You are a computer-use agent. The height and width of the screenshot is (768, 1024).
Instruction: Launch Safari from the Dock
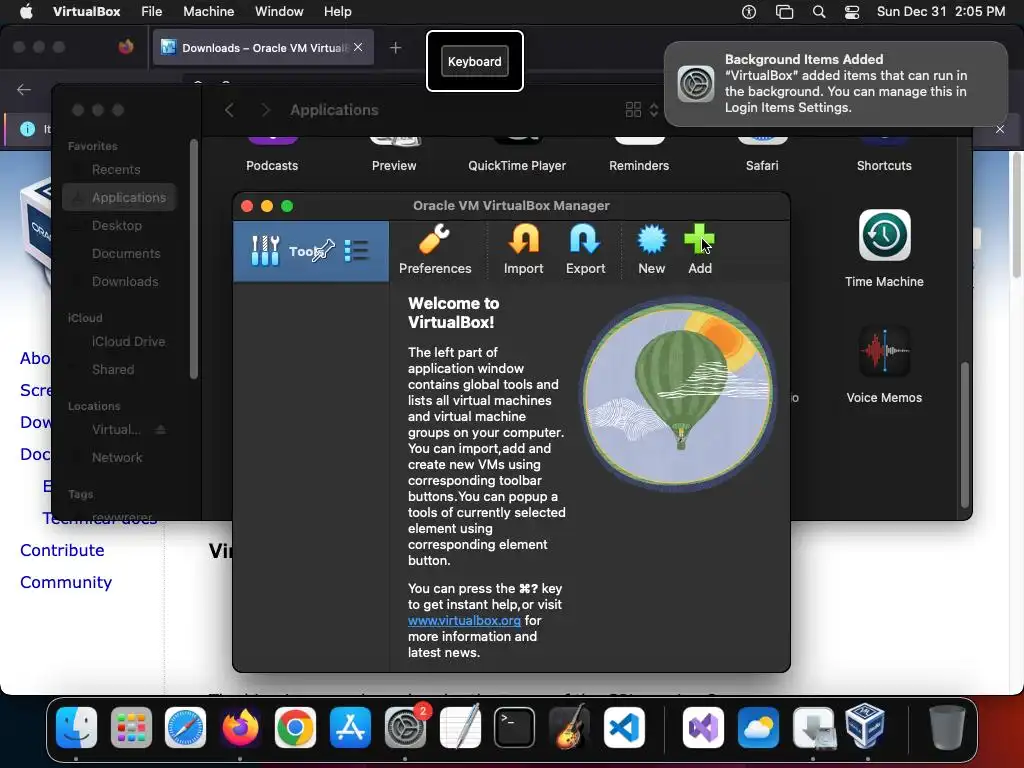185,728
